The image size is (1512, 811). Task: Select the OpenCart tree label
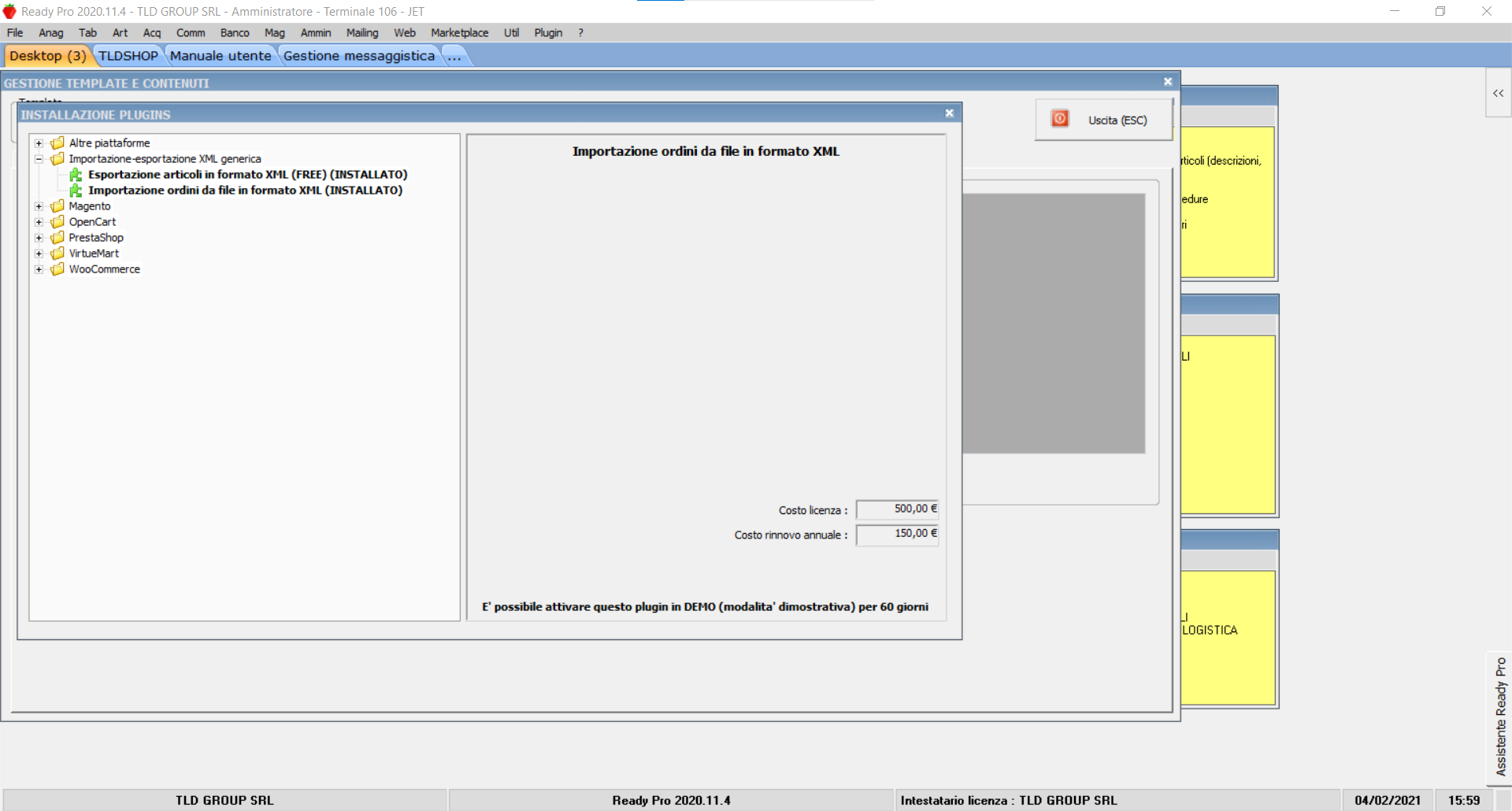[x=92, y=222]
